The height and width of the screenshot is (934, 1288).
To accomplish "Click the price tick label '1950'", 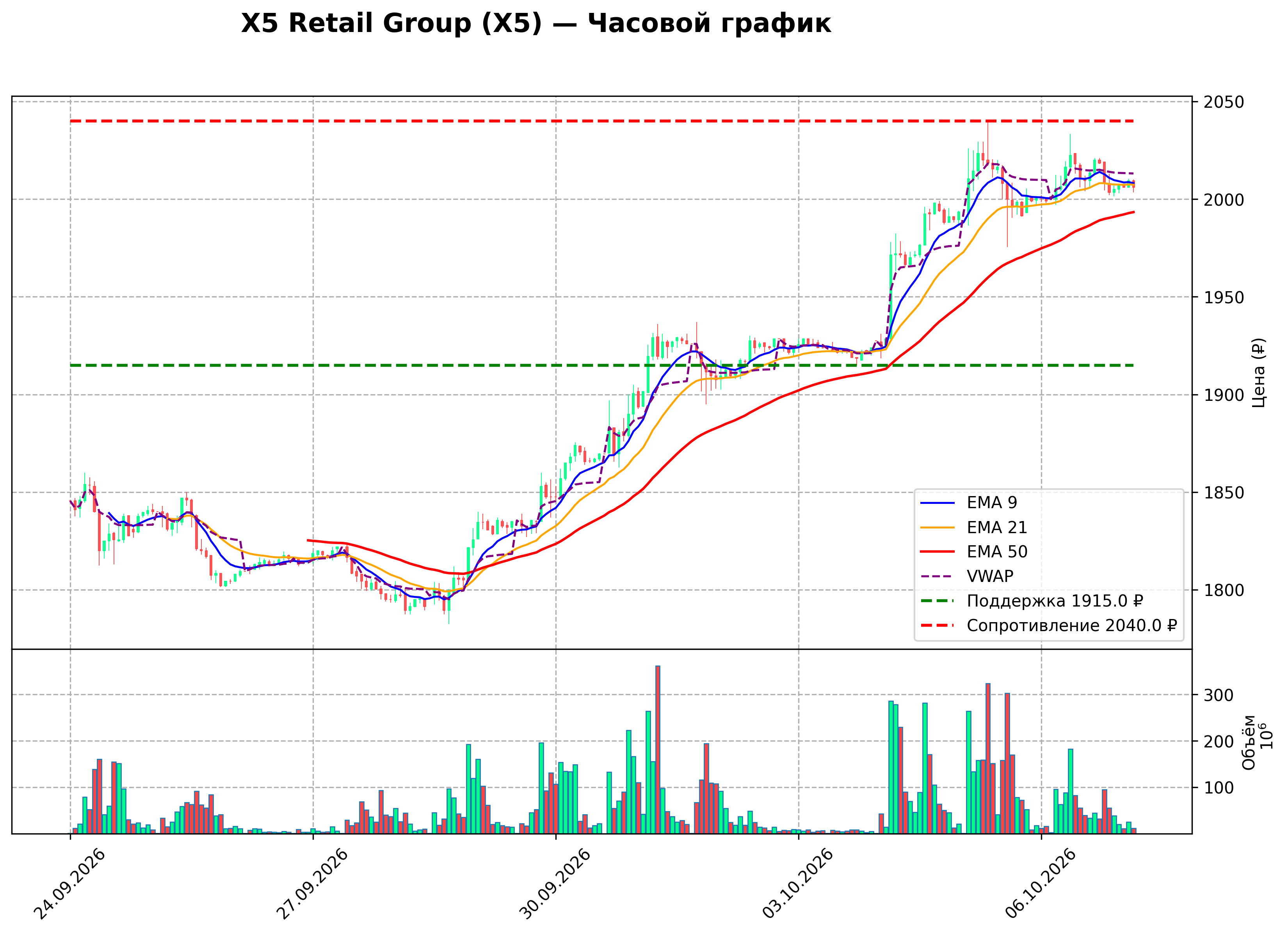I will point(1224,297).
